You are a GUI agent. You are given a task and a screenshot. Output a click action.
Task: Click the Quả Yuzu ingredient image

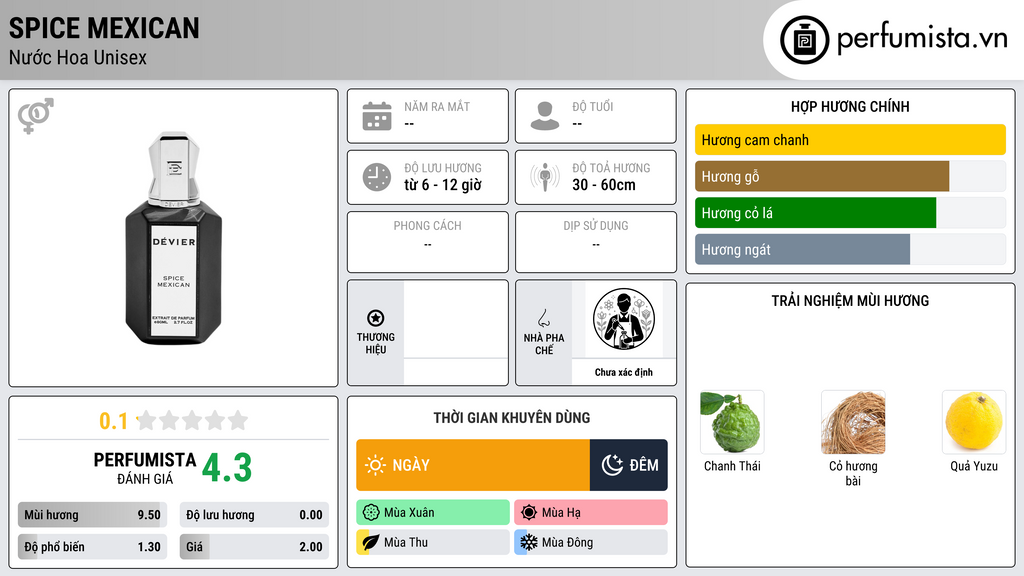974,423
